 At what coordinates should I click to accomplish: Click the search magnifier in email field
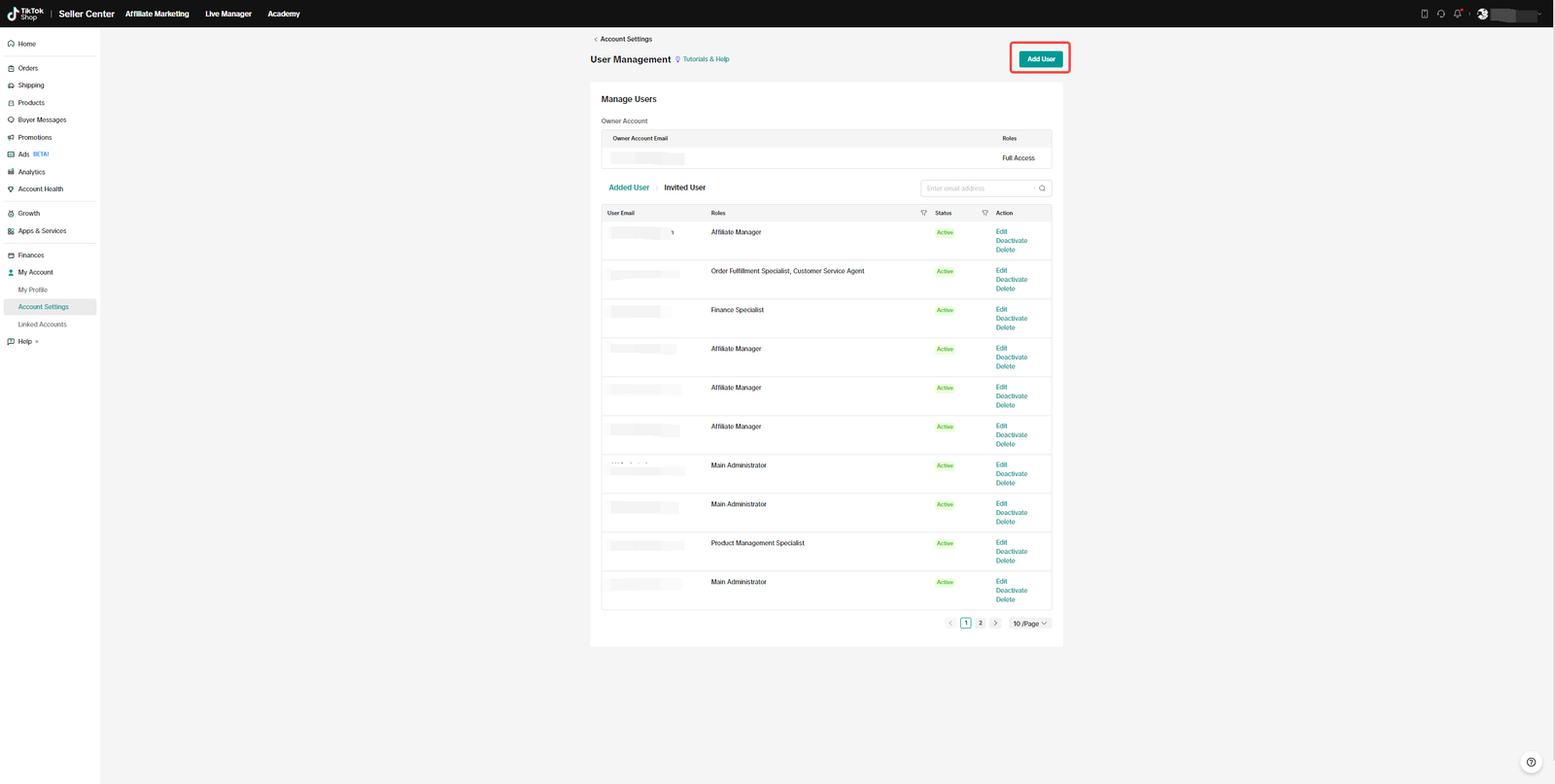tap(1042, 188)
